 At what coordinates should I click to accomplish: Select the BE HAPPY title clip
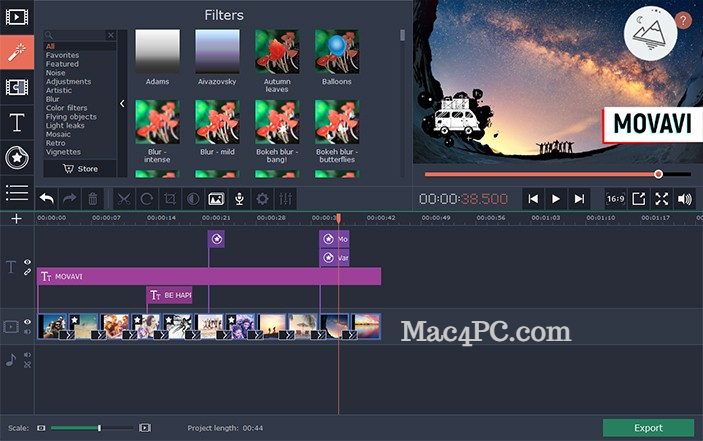coord(169,295)
